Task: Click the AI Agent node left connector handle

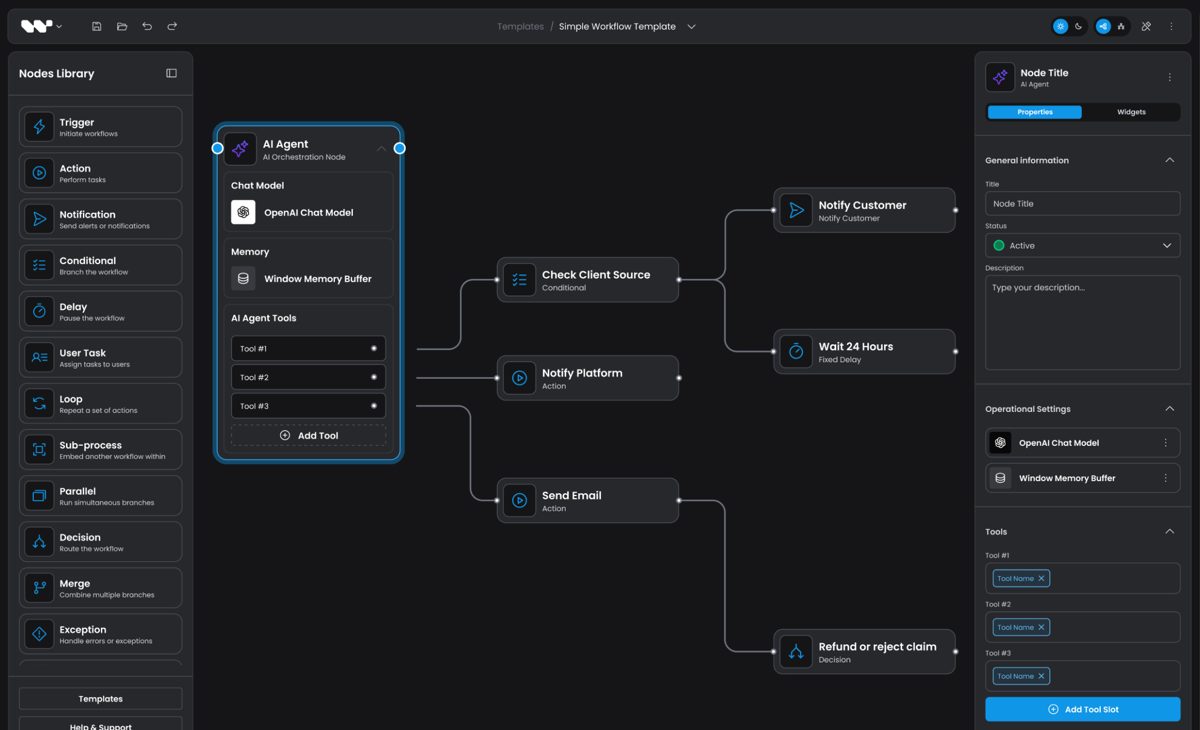Action: (x=217, y=148)
